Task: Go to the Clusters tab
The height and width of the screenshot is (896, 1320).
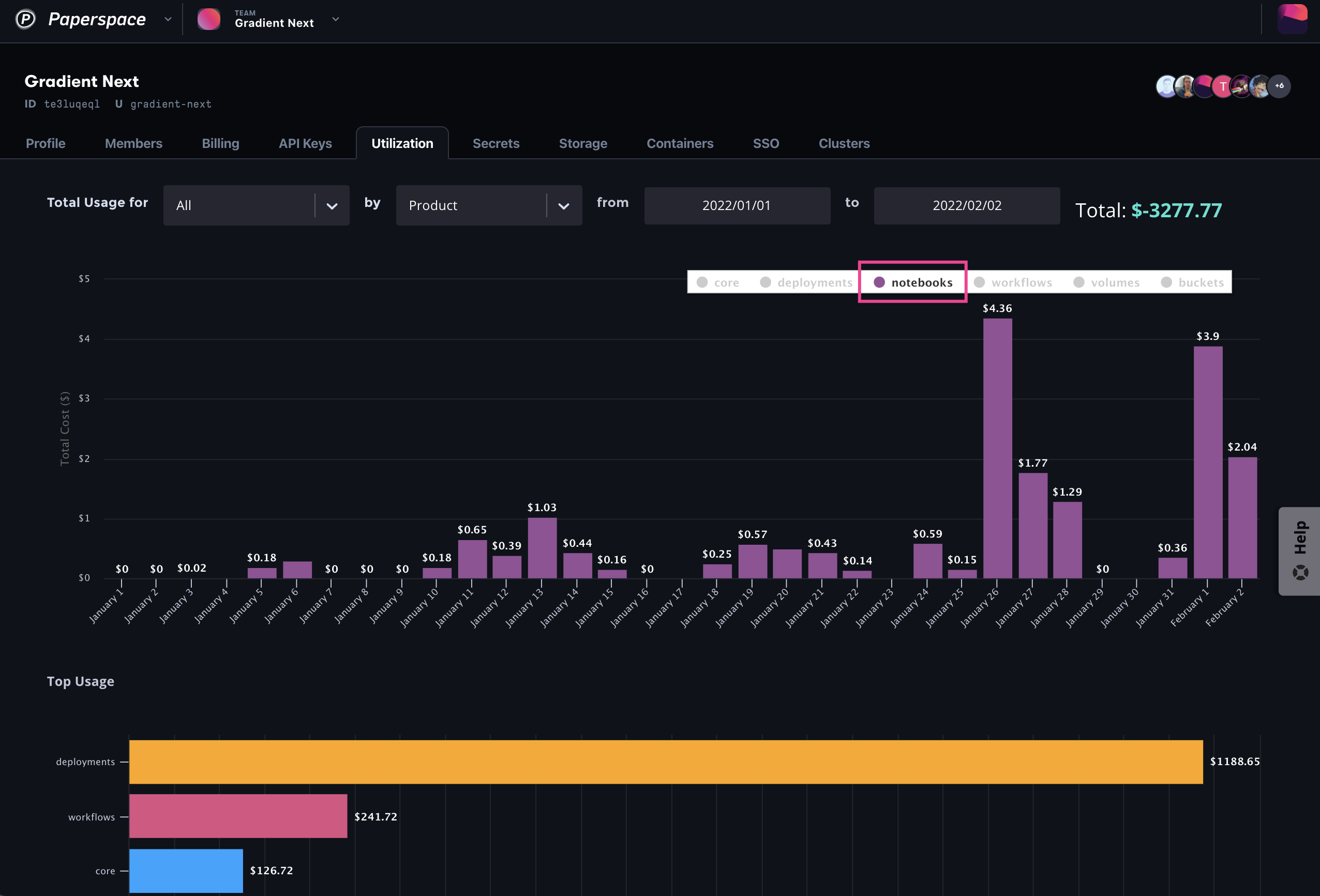Action: click(844, 143)
